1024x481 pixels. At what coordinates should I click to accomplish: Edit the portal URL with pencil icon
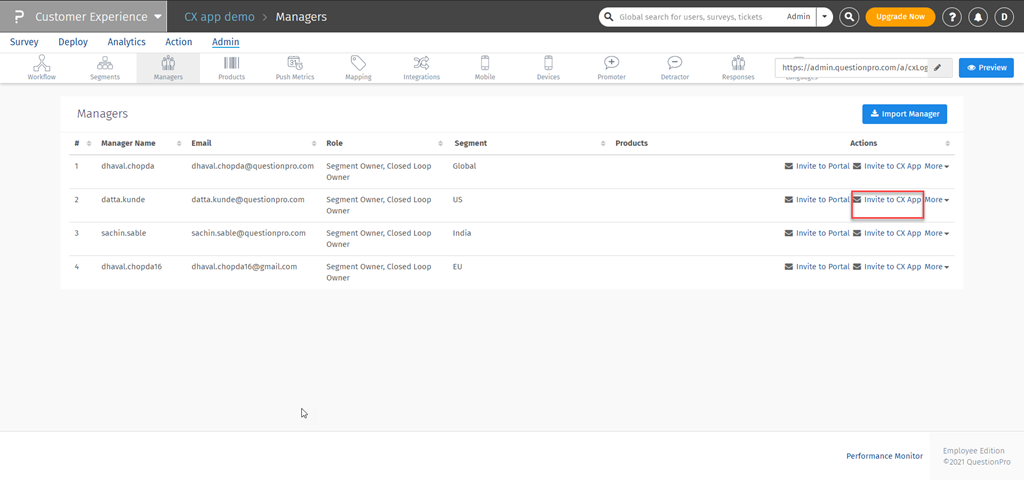(937, 67)
